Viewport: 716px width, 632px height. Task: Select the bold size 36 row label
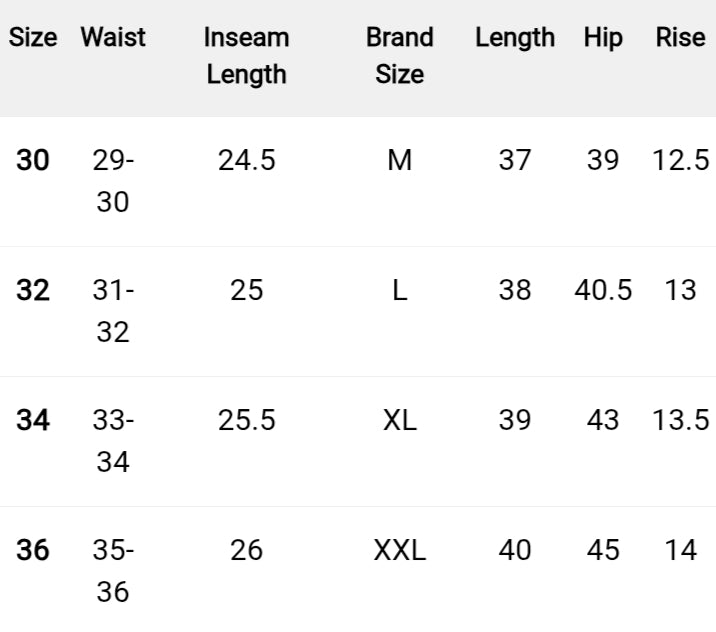pos(33,550)
